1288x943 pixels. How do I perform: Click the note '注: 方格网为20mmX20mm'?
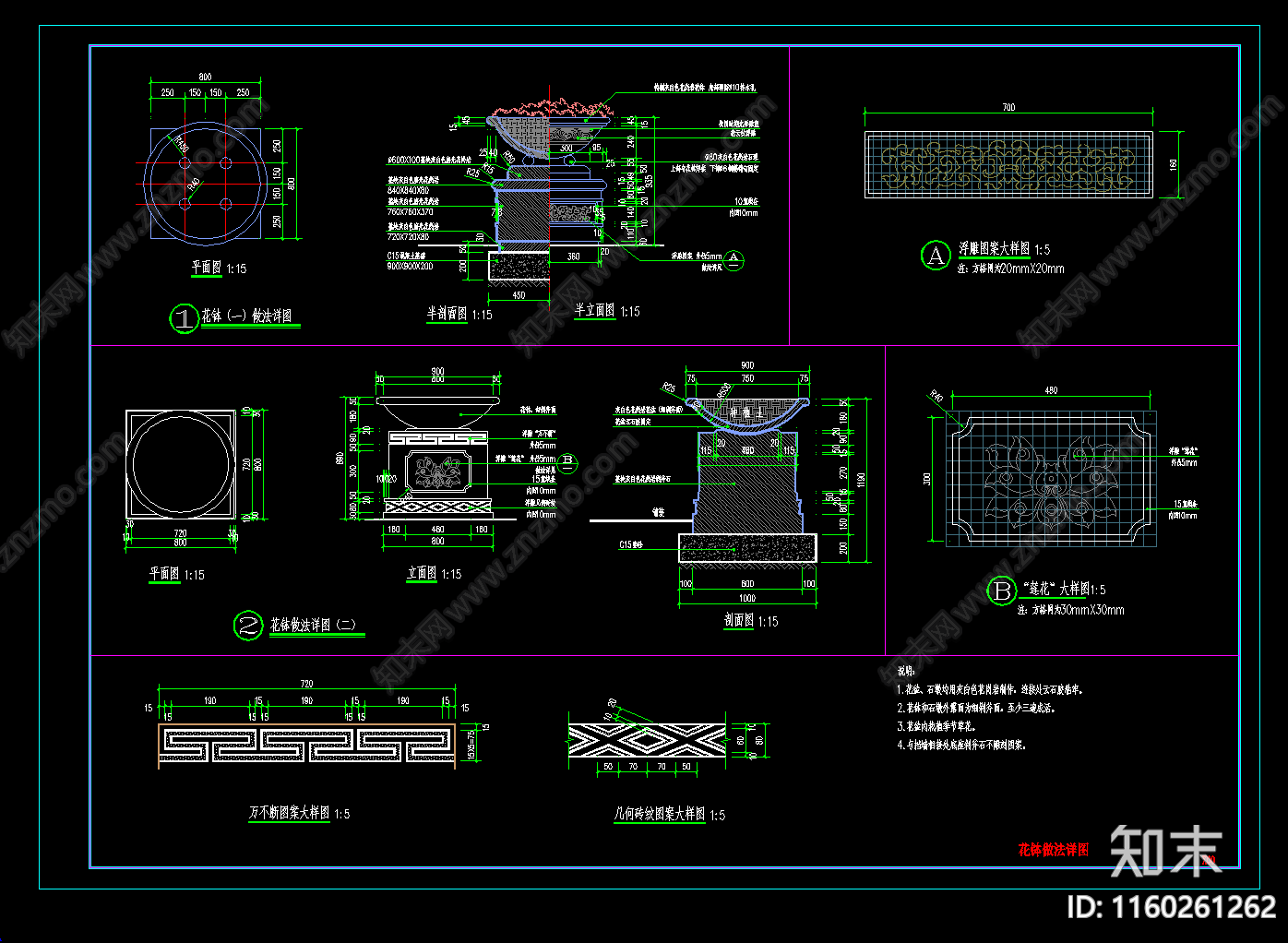(x=1010, y=269)
